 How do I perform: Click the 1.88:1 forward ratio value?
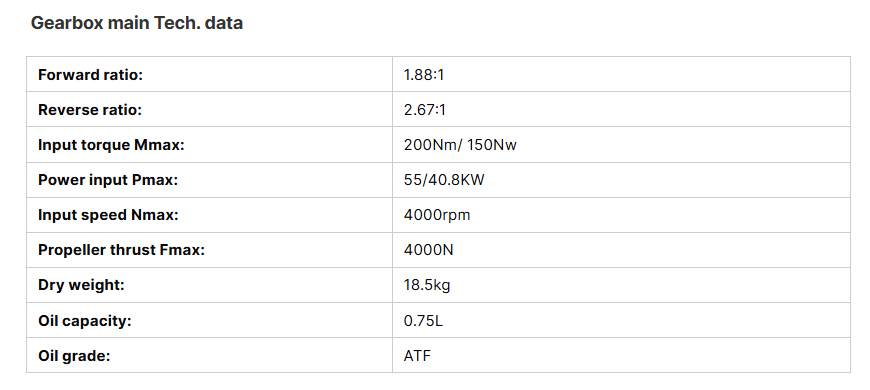pyautogui.click(x=424, y=74)
